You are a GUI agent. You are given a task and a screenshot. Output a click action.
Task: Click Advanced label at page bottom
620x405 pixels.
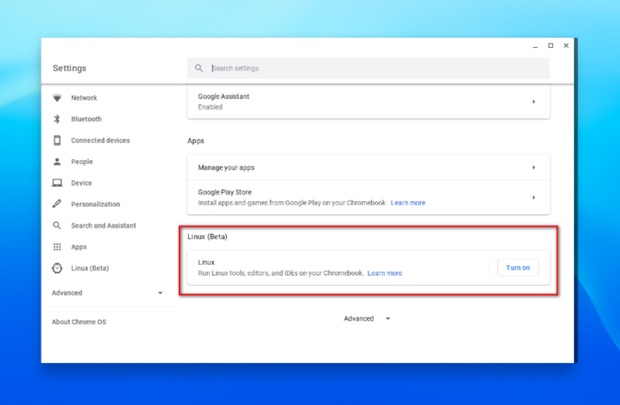pos(359,318)
